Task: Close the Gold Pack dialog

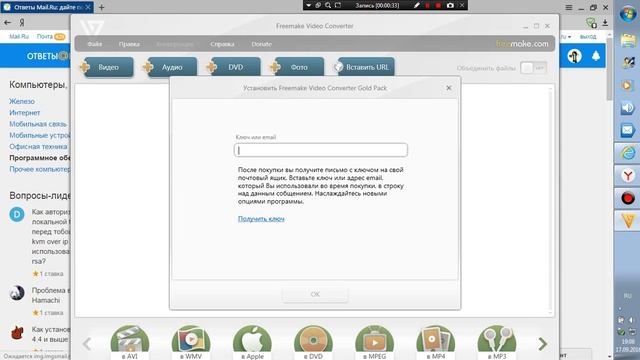Action: pos(449,88)
